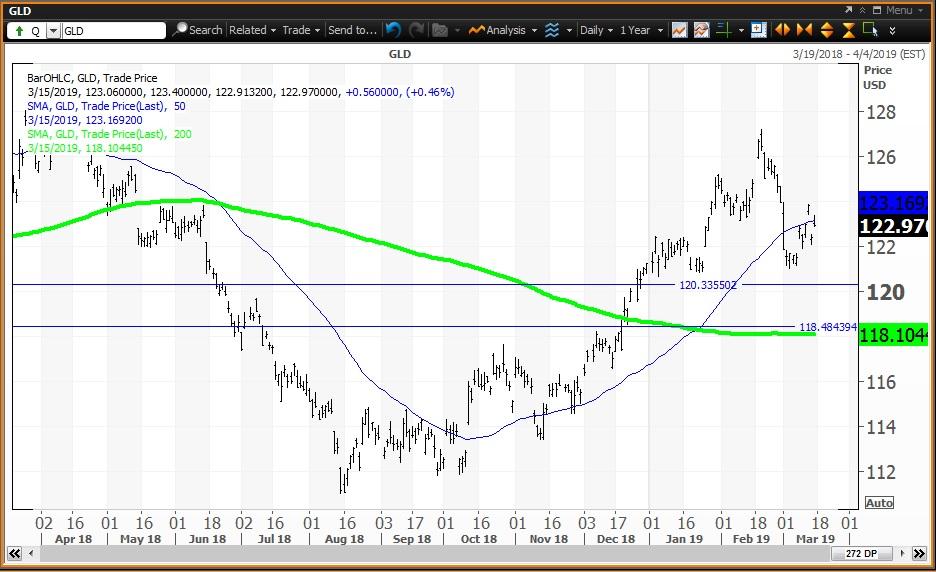The height and width of the screenshot is (572, 936).
Task: Click the grey Redo arrow
Action: pyautogui.click(x=416, y=30)
